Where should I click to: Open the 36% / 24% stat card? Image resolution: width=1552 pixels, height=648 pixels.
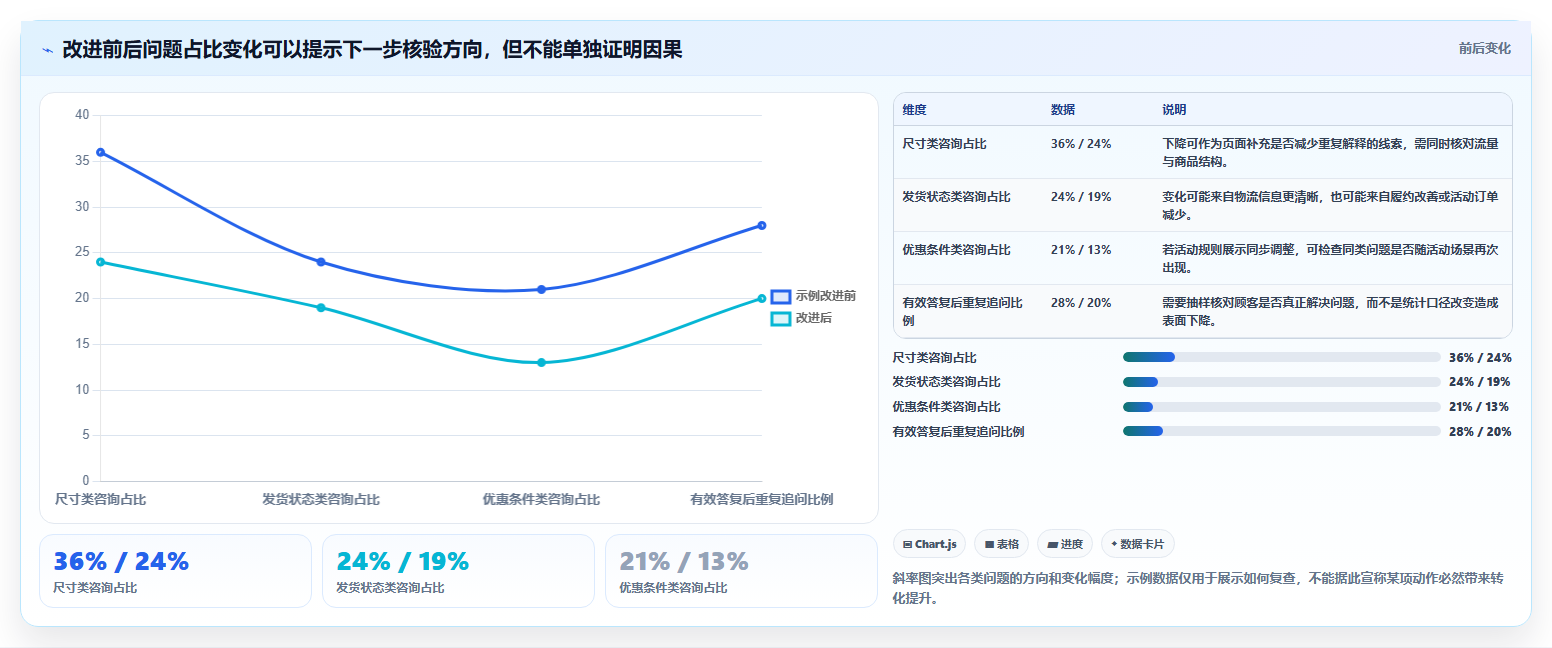[x=175, y=571]
